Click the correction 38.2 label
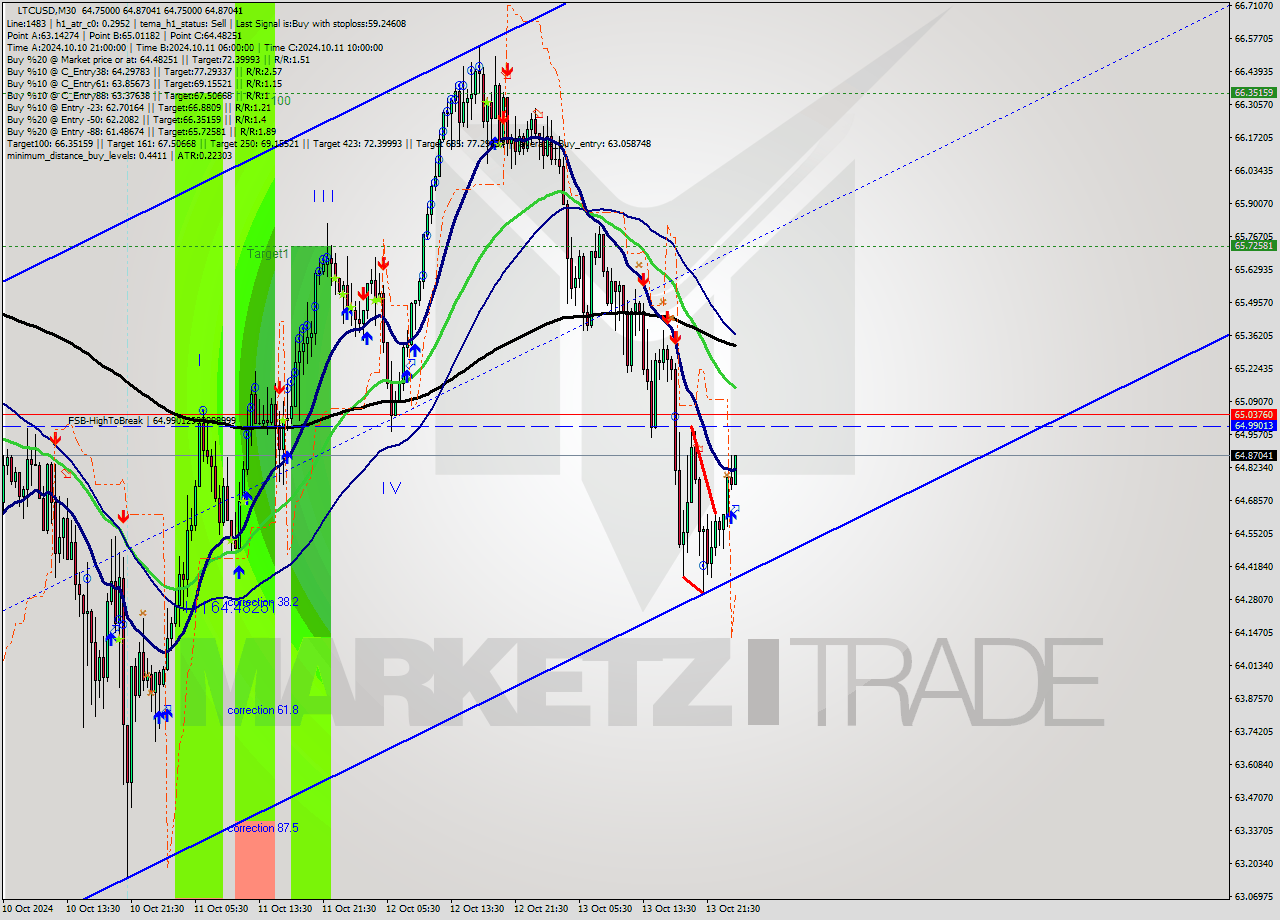Screen dimensions: 1280x920 click(x=263, y=602)
